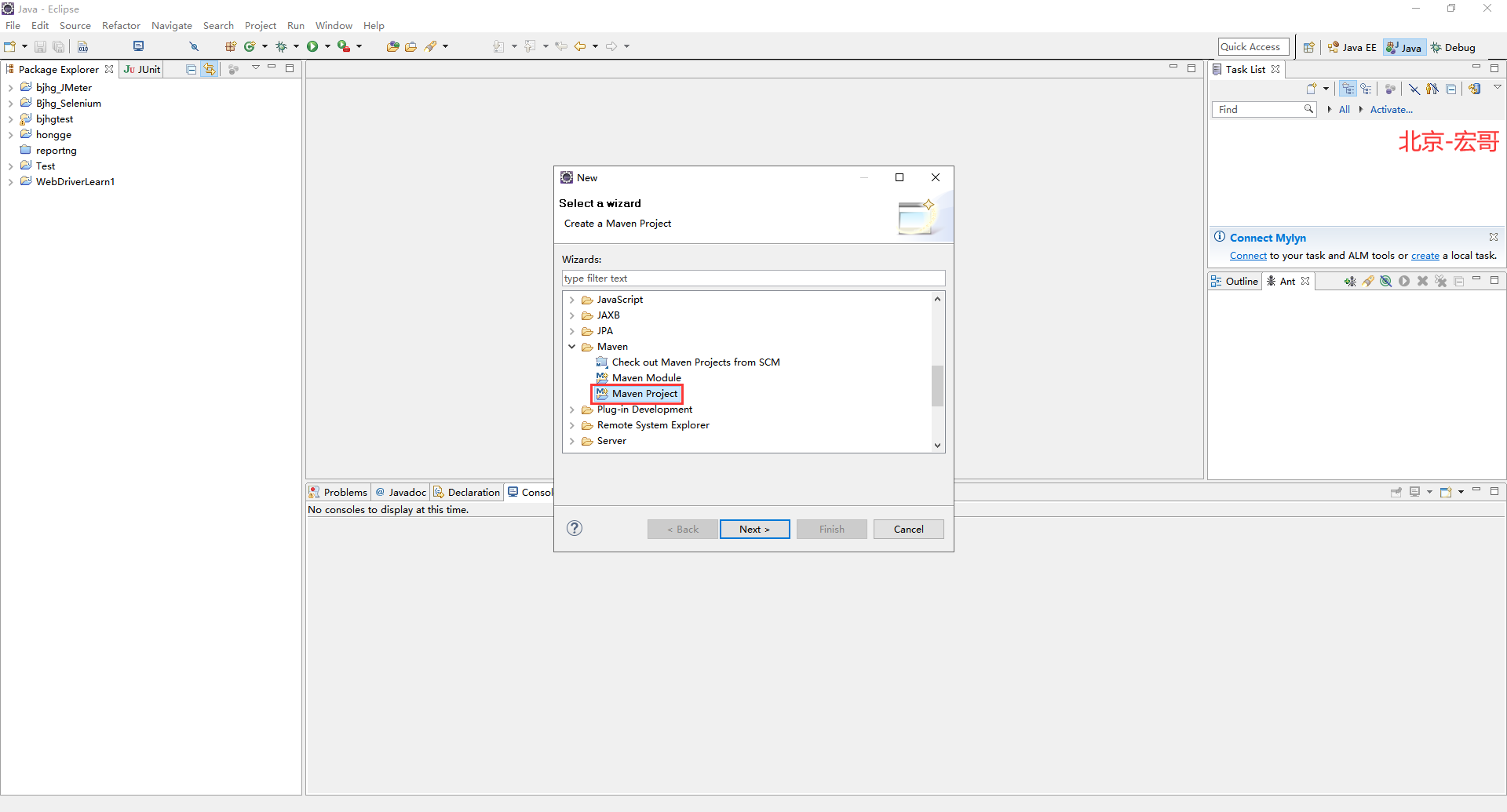Image resolution: width=1507 pixels, height=812 pixels.
Task: Switch to the Outline tab
Action: tap(1235, 281)
